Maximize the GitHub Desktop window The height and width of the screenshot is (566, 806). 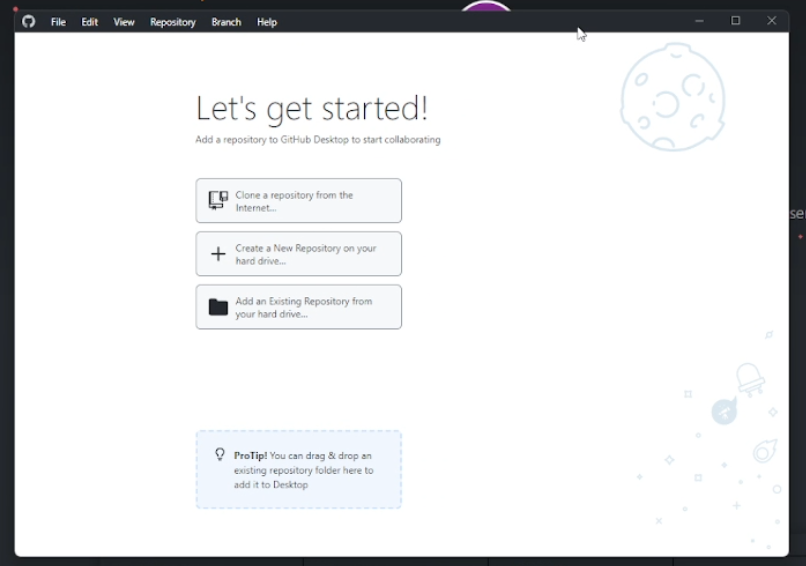736,21
